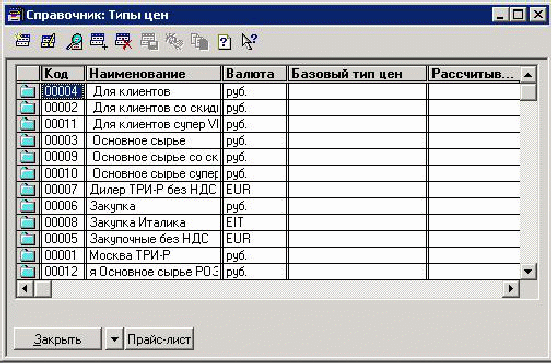552x364 pixels.
Task: Add a new row with plus icon
Action: coord(99,41)
